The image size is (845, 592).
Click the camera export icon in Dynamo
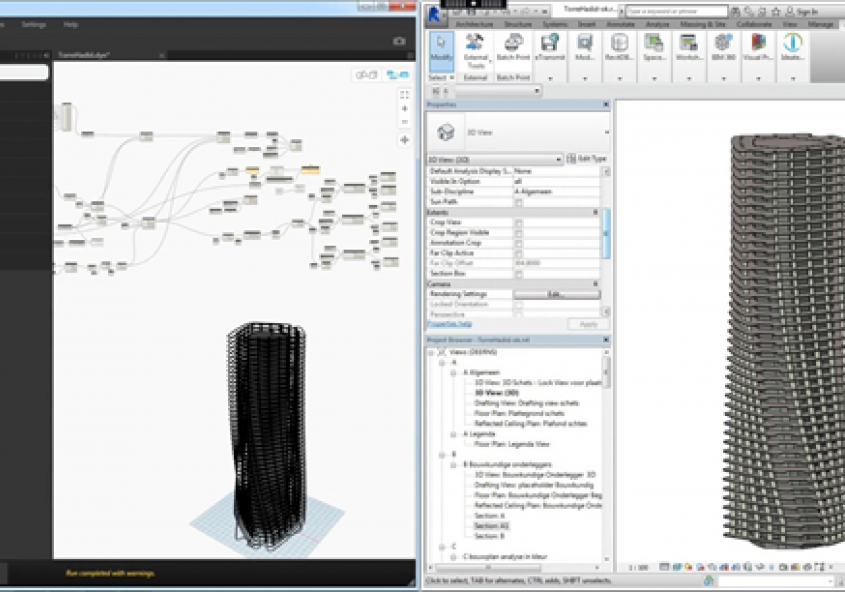coord(399,41)
